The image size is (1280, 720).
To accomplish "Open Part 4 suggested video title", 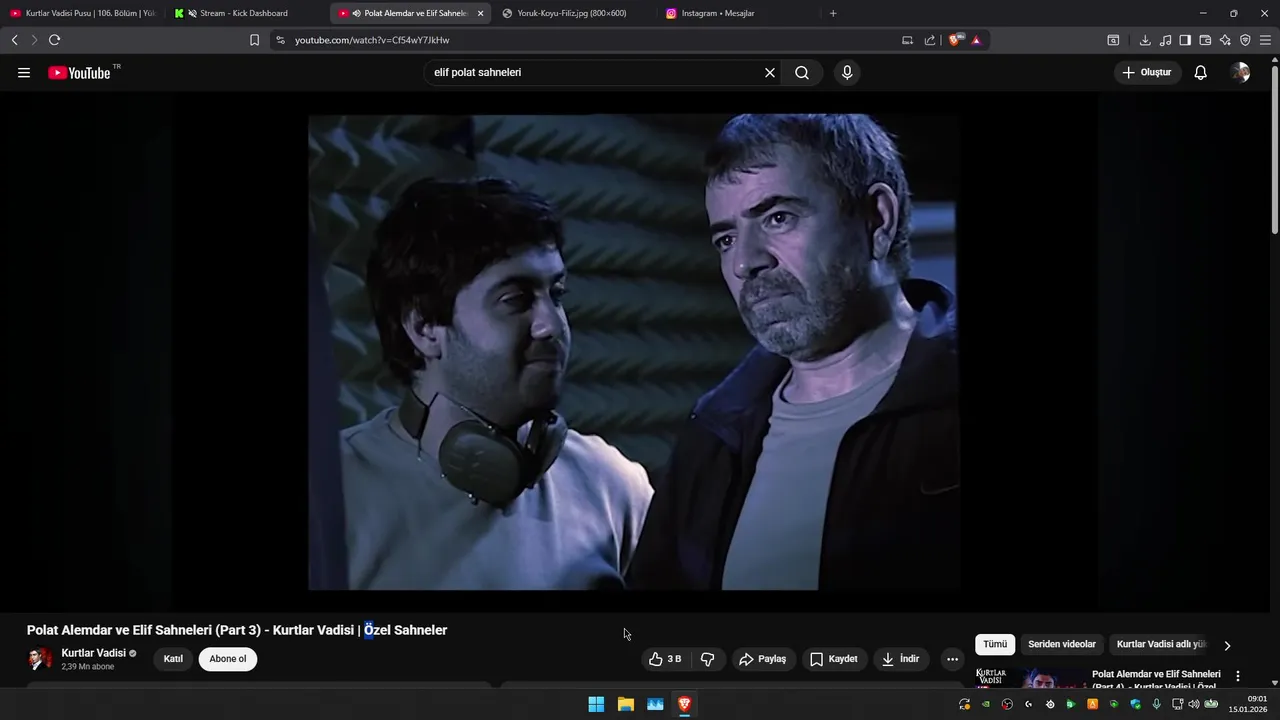I will click(x=1156, y=680).
